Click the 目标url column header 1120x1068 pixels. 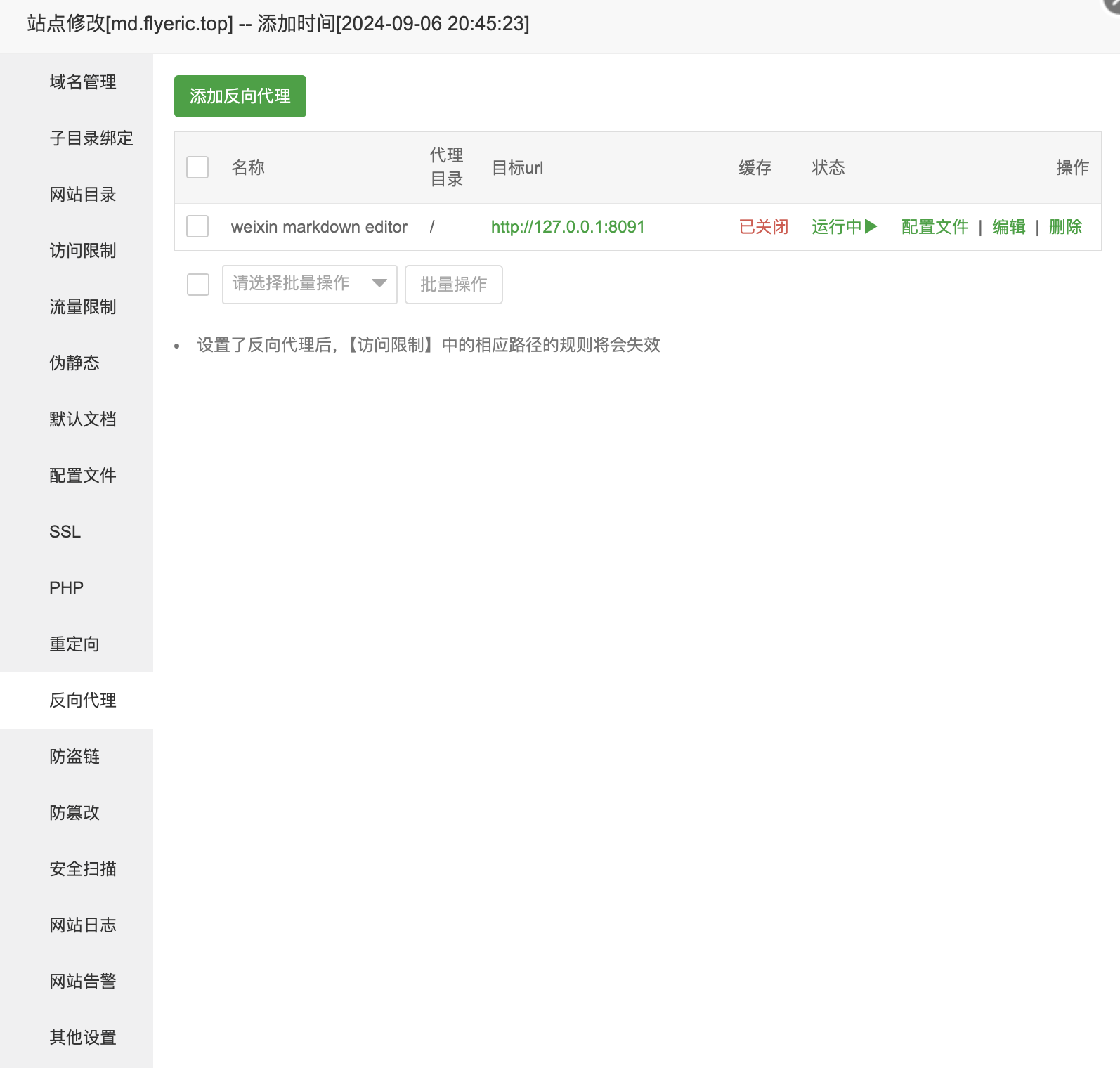tap(517, 168)
